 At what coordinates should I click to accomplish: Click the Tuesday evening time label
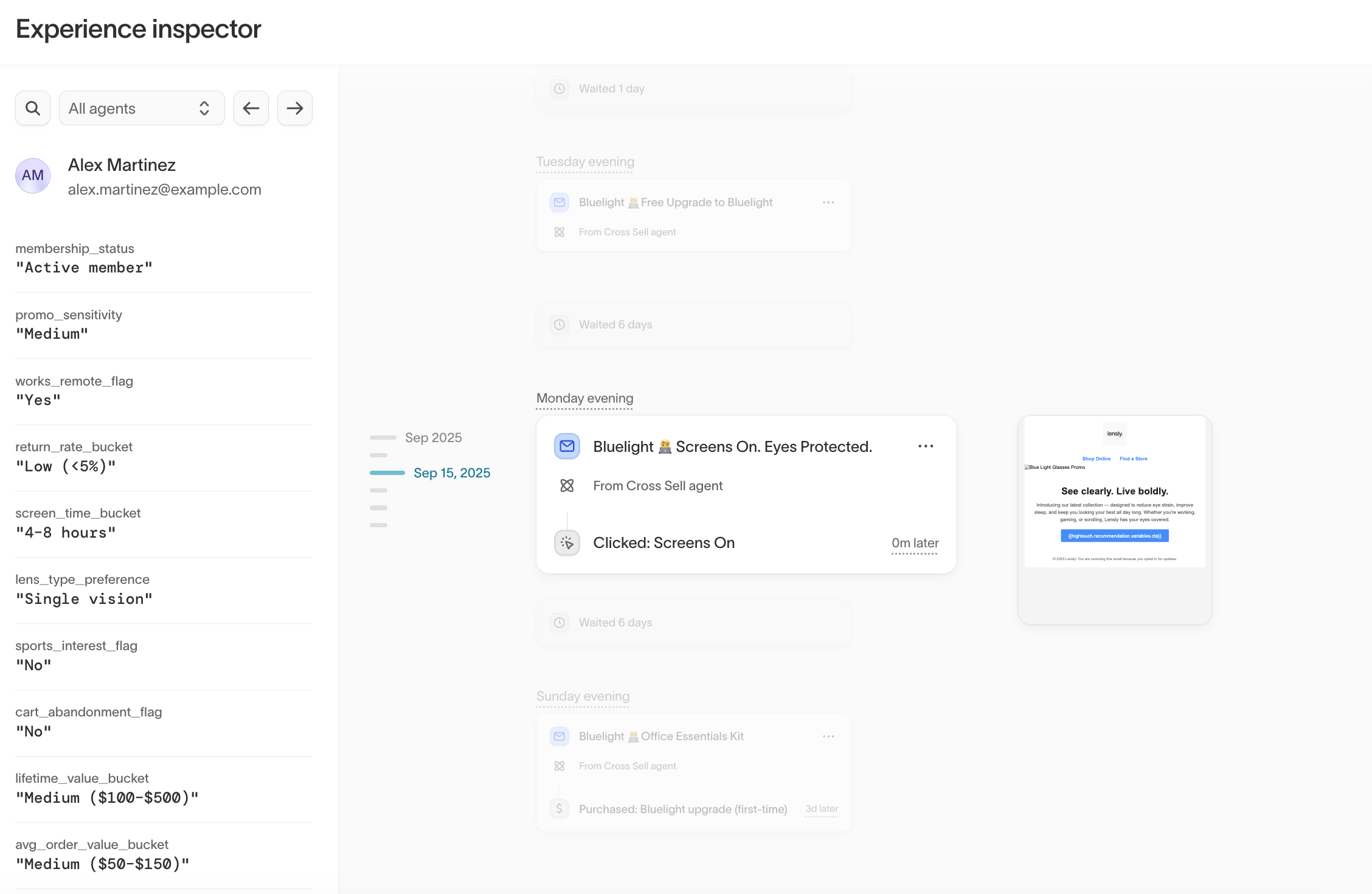click(x=585, y=162)
